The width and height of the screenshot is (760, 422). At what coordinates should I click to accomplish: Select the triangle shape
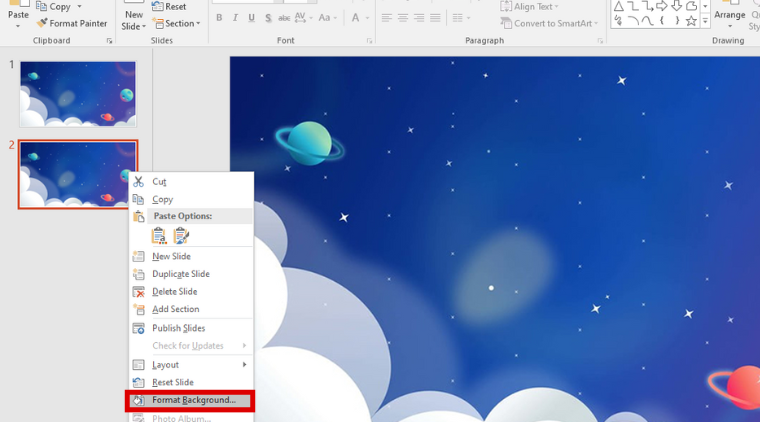(x=618, y=6)
